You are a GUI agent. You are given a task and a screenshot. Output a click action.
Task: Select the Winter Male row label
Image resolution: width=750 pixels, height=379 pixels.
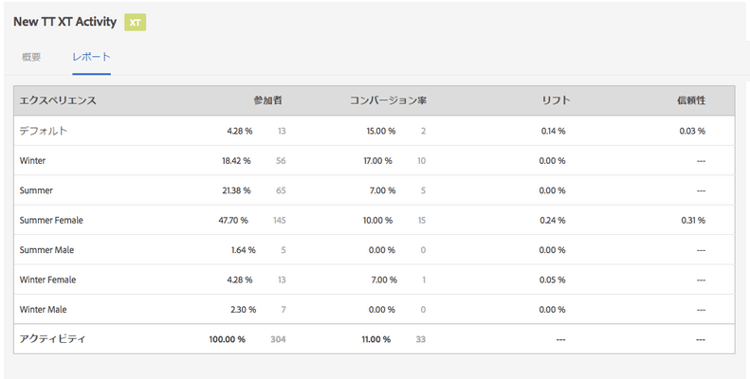(x=43, y=310)
